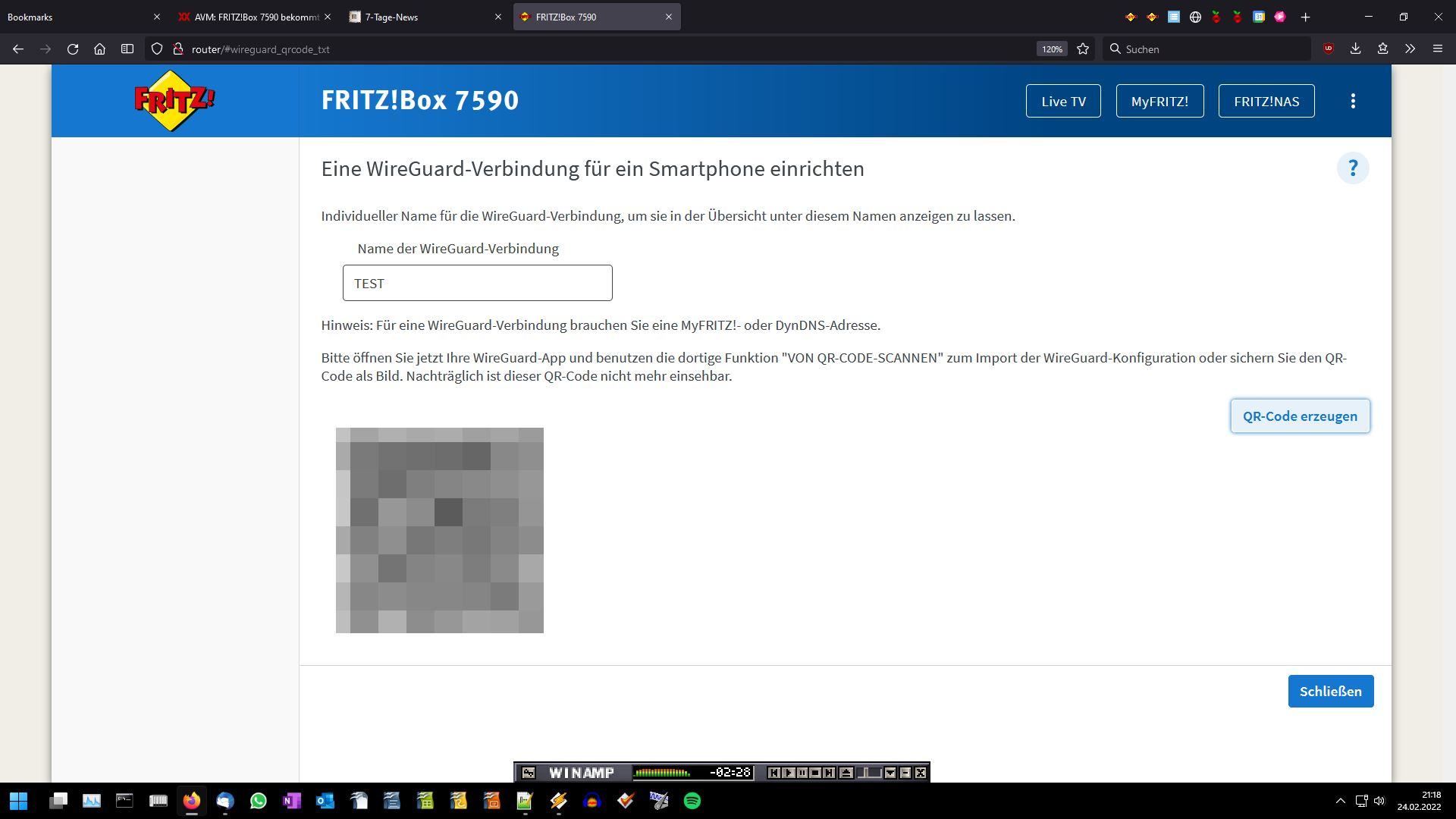Close the FRITZ!Box 7590 tab
This screenshot has height=819, width=1456.
[669, 17]
